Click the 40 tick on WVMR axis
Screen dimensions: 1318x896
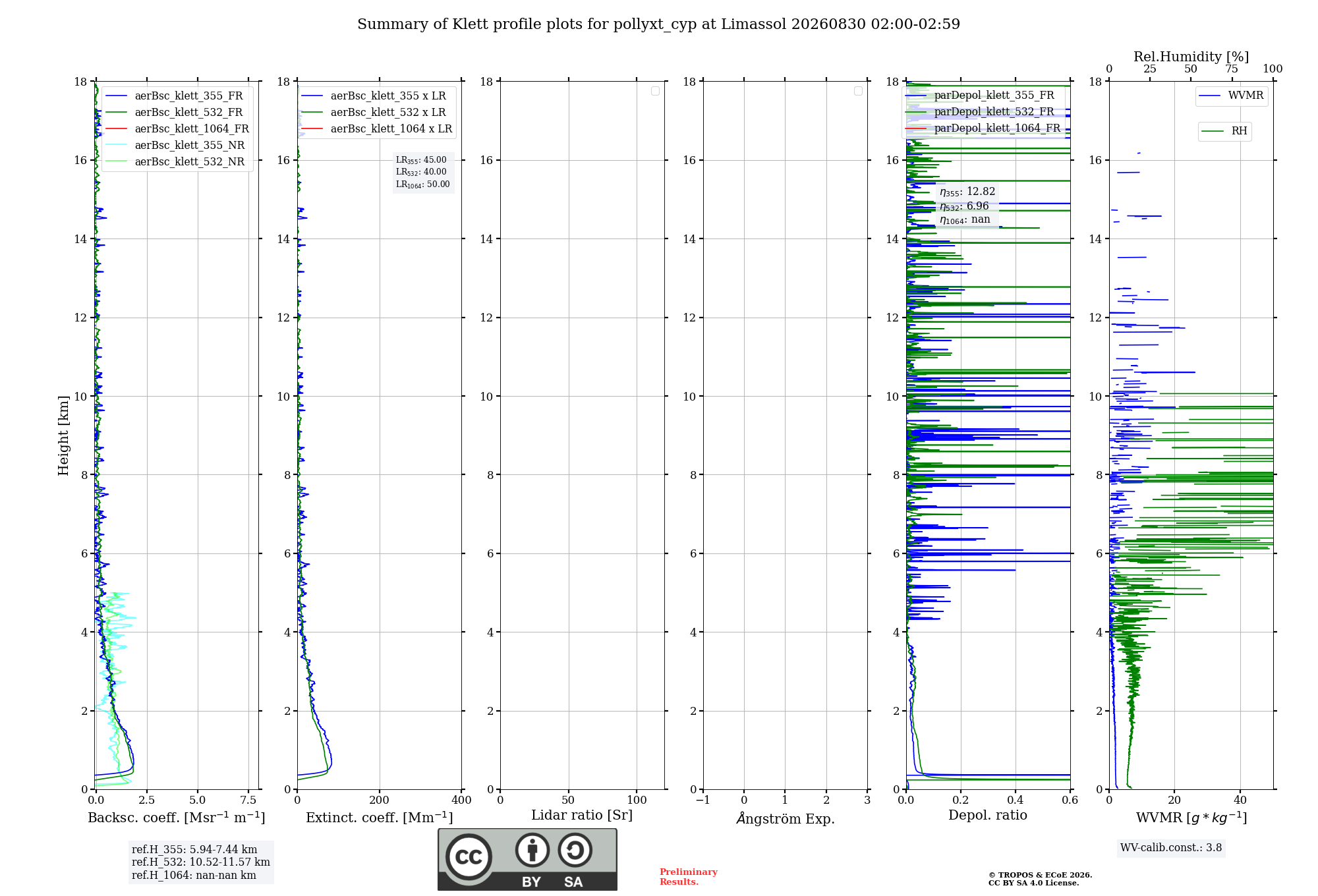1240,800
